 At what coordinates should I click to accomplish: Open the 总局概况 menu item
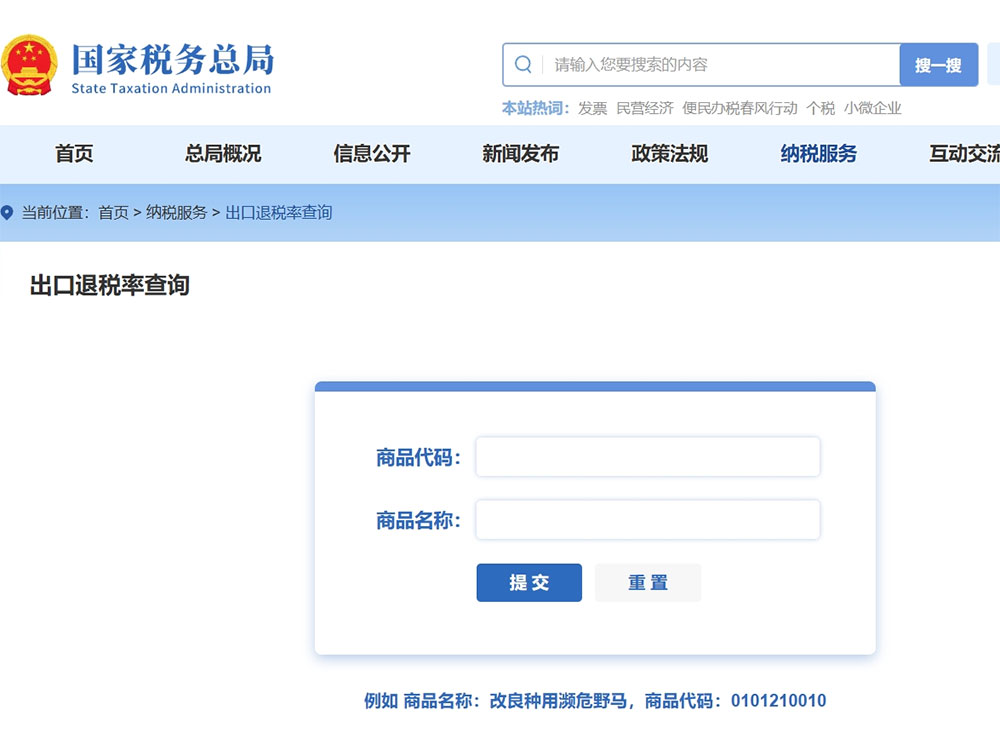click(221, 154)
